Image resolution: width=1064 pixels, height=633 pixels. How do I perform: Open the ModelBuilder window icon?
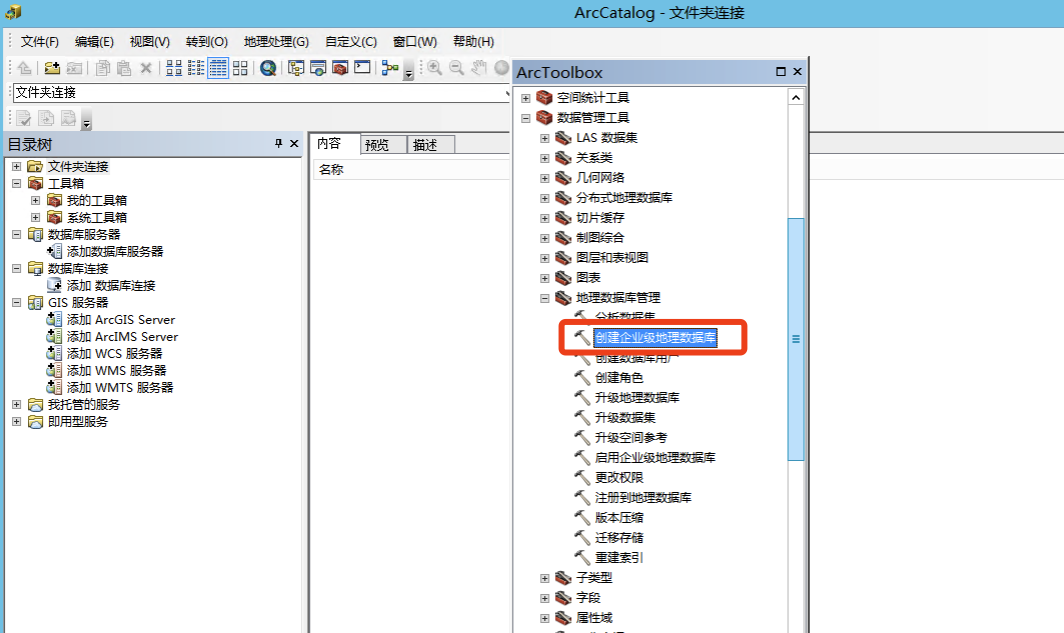coord(390,68)
